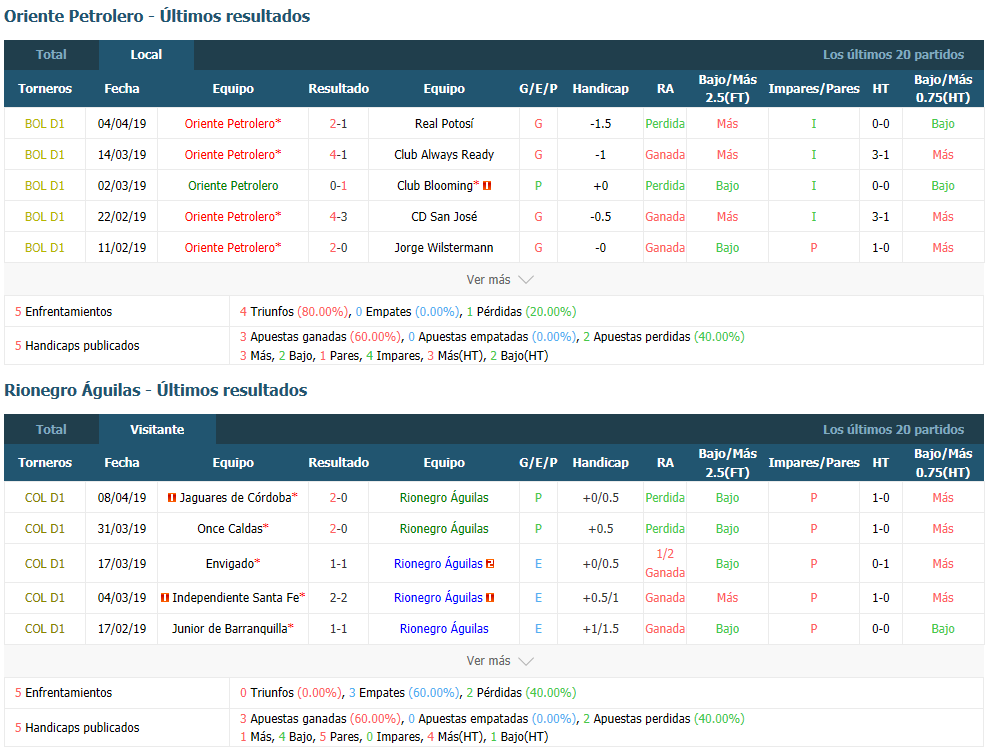Click result 4-3 against CD San José
Image resolution: width=989 pixels, height=752 pixels.
point(338,216)
